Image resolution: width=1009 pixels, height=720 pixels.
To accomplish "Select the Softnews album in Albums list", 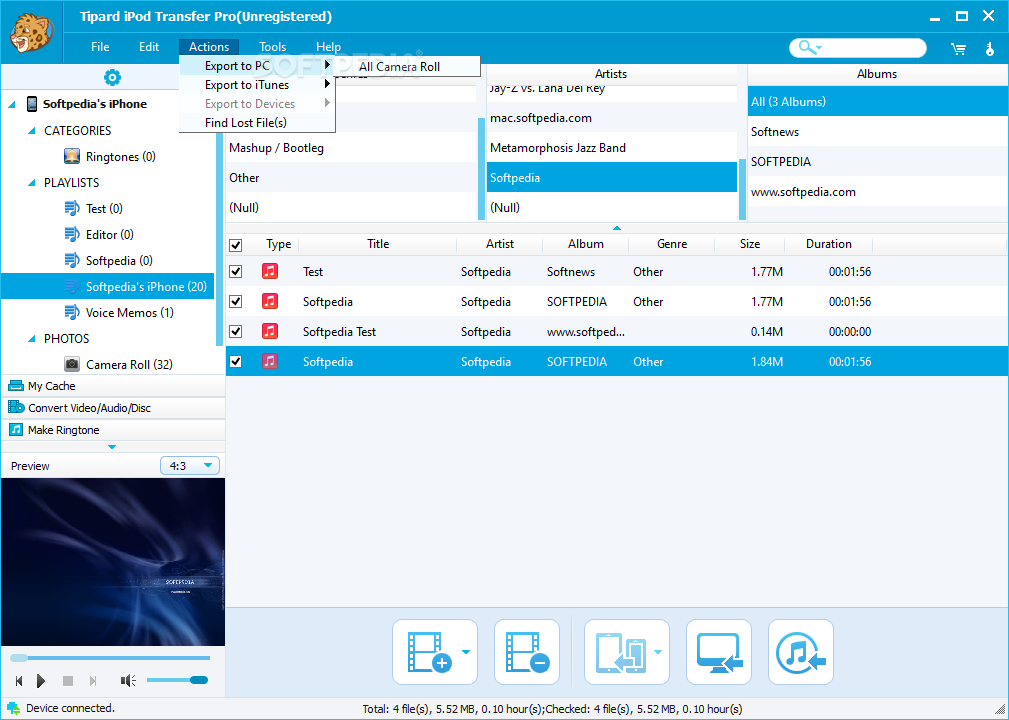I will tap(877, 131).
